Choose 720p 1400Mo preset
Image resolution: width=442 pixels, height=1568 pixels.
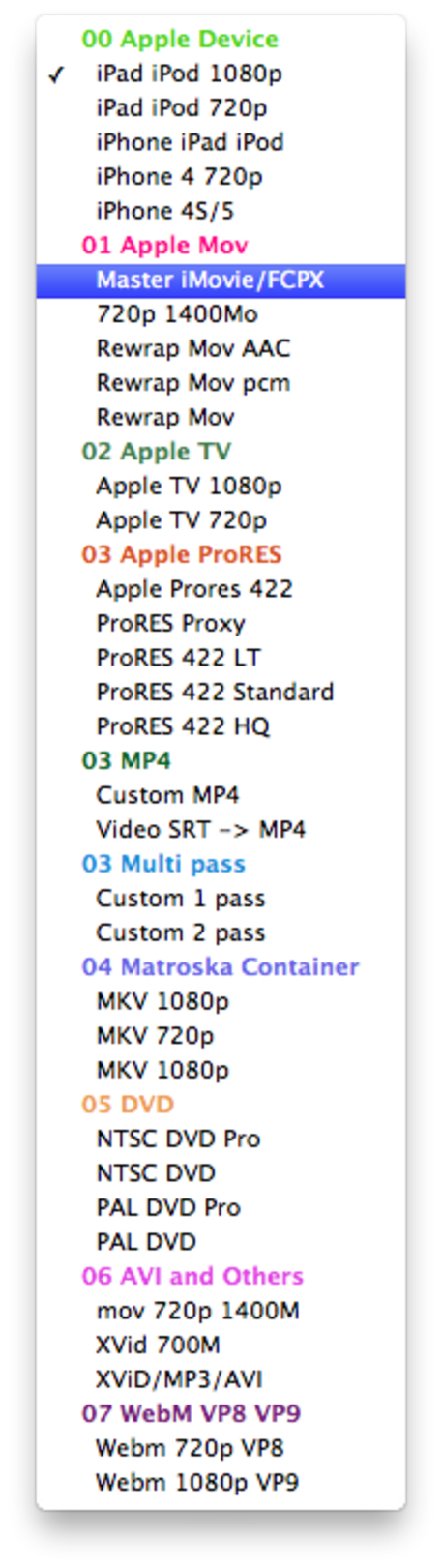(x=221, y=314)
